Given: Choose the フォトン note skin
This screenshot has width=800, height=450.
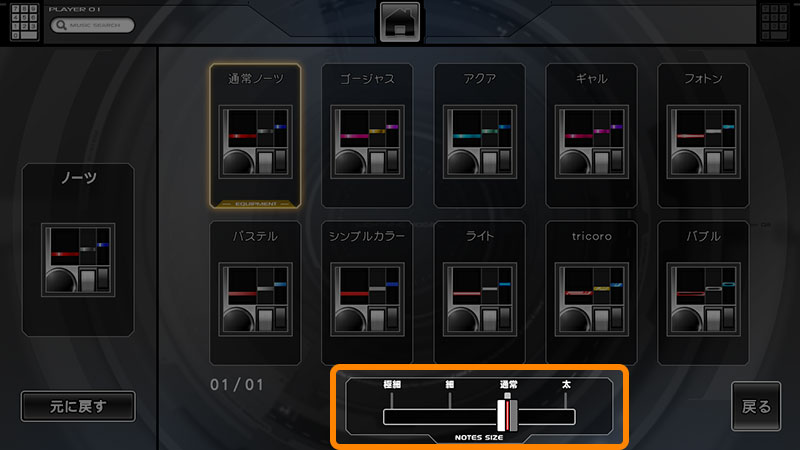Looking at the screenshot, I should click(x=703, y=136).
